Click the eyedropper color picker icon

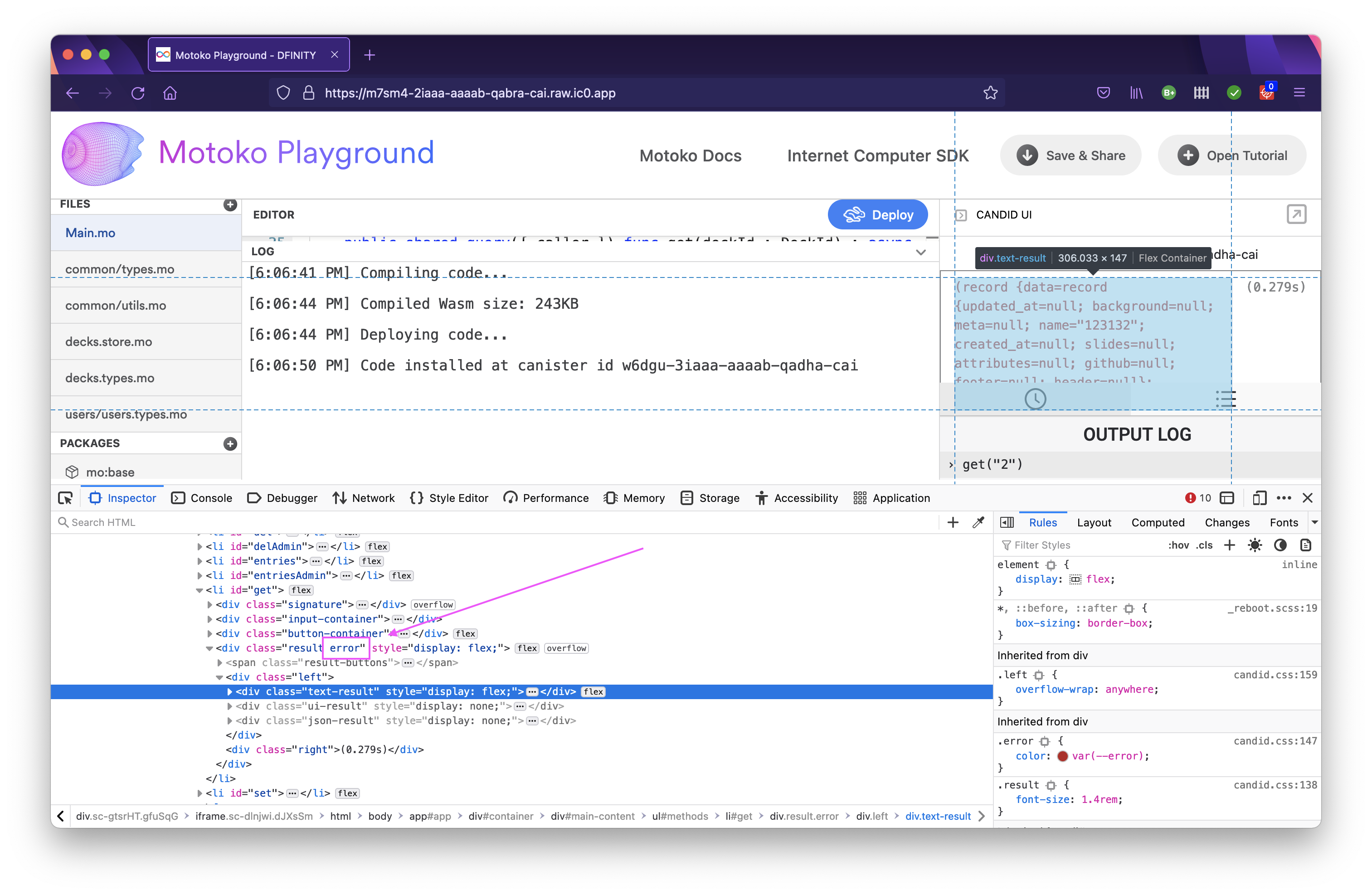pyautogui.click(x=978, y=522)
